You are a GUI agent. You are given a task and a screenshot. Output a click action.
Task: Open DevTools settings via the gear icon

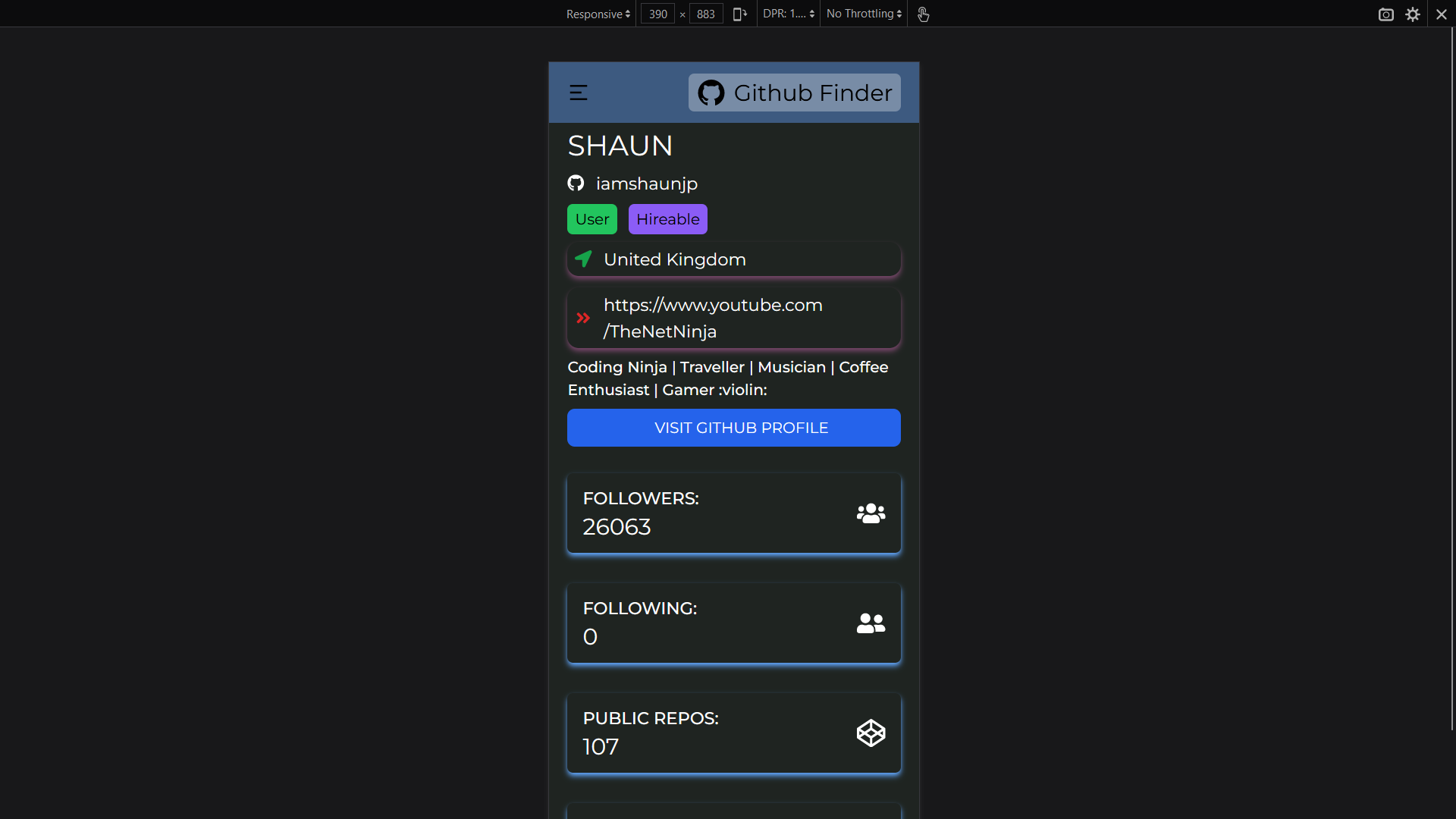1414,14
